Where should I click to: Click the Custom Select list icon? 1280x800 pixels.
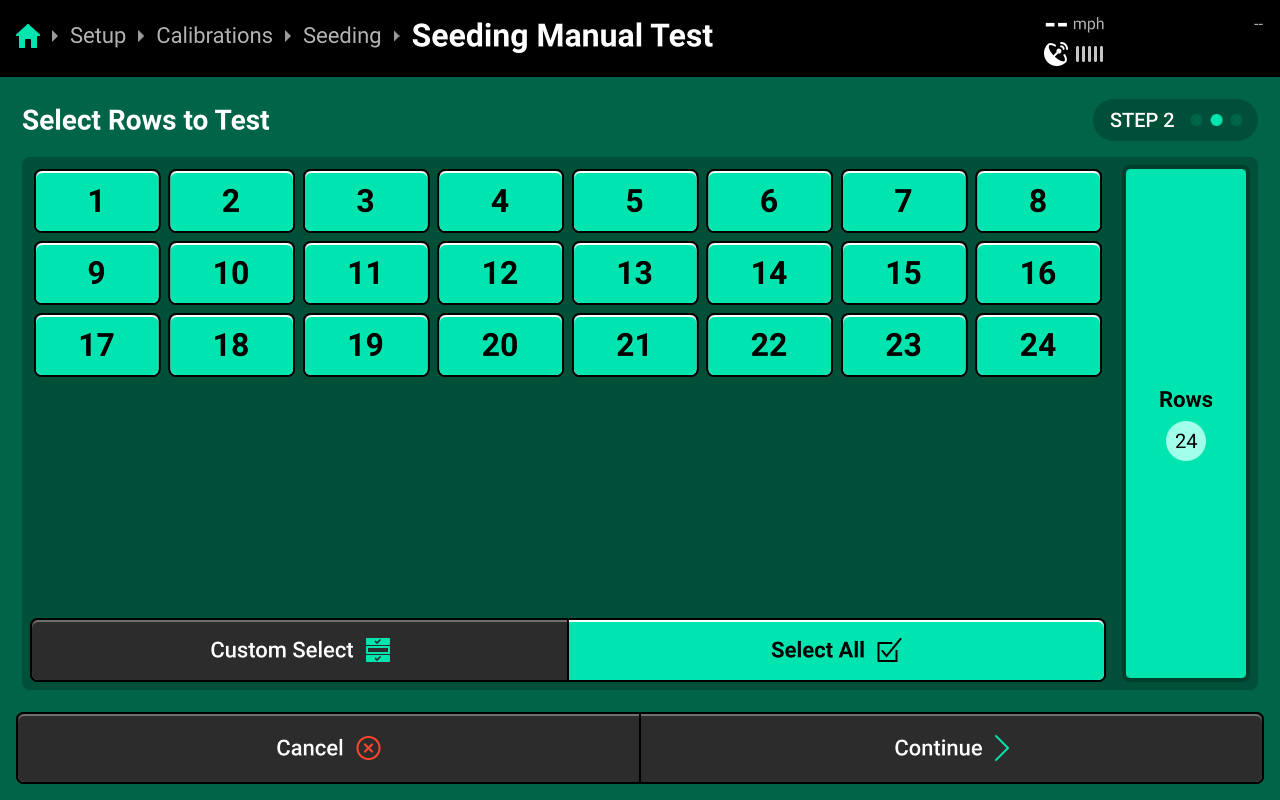(x=378, y=650)
